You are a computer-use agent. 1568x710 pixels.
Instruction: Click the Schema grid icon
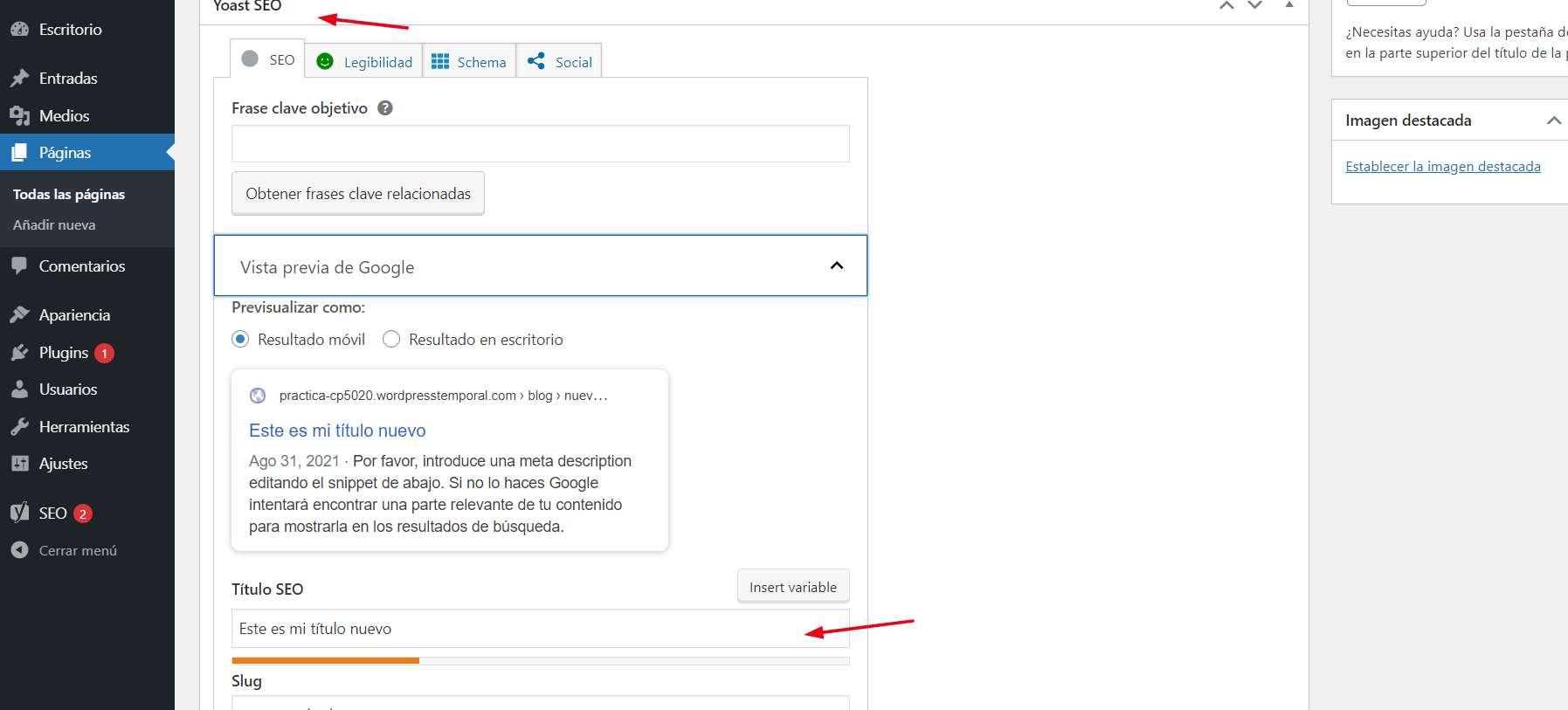(x=440, y=61)
